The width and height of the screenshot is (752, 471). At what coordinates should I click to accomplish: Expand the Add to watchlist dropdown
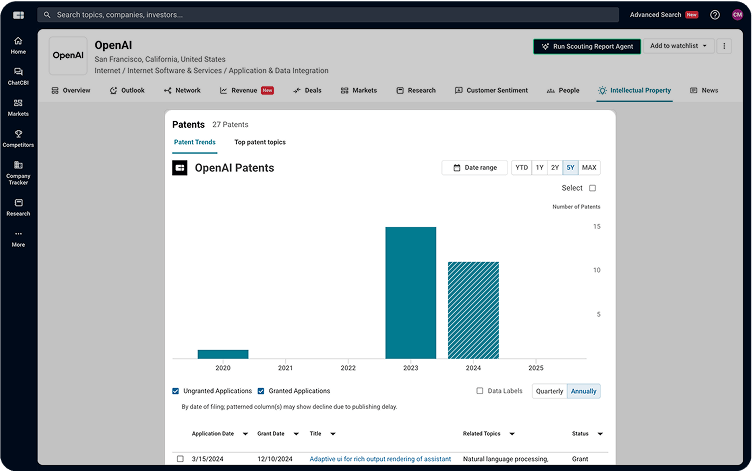coord(680,46)
